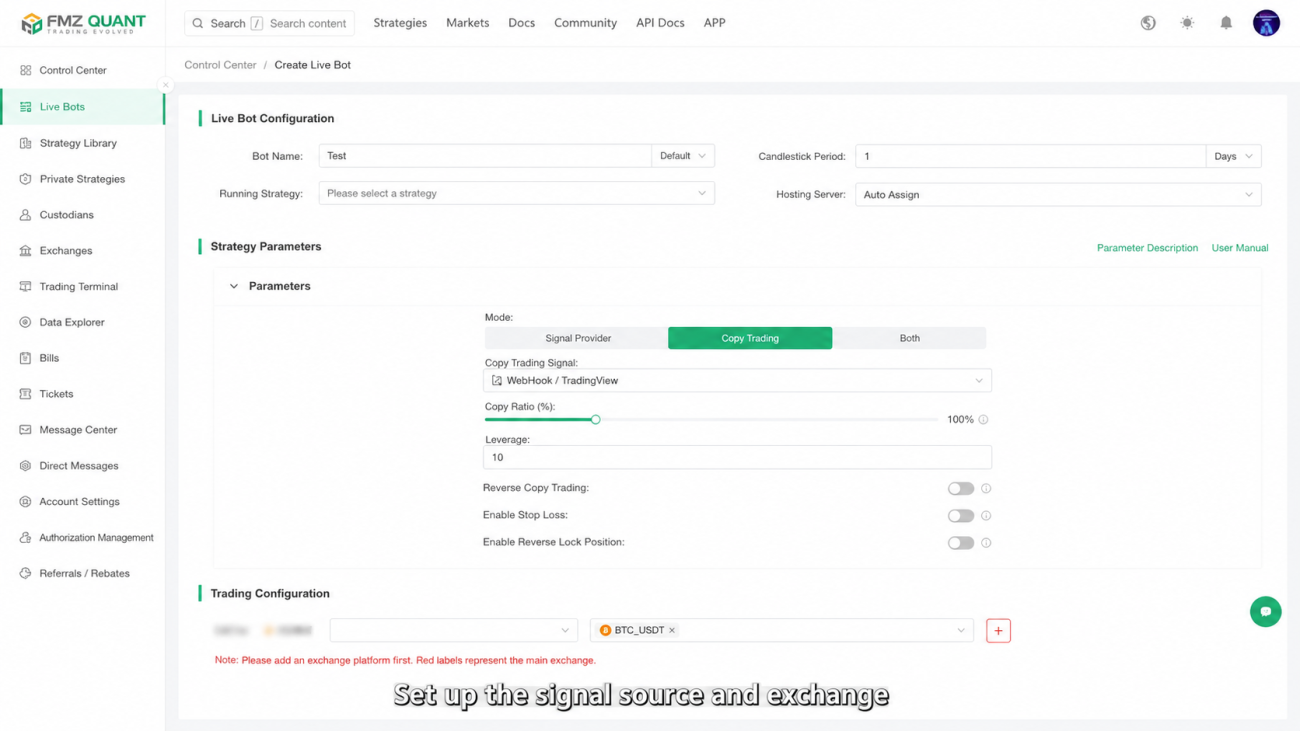1300x731 pixels.
Task: Click the Data Explorer icon
Action: click(x=25, y=322)
